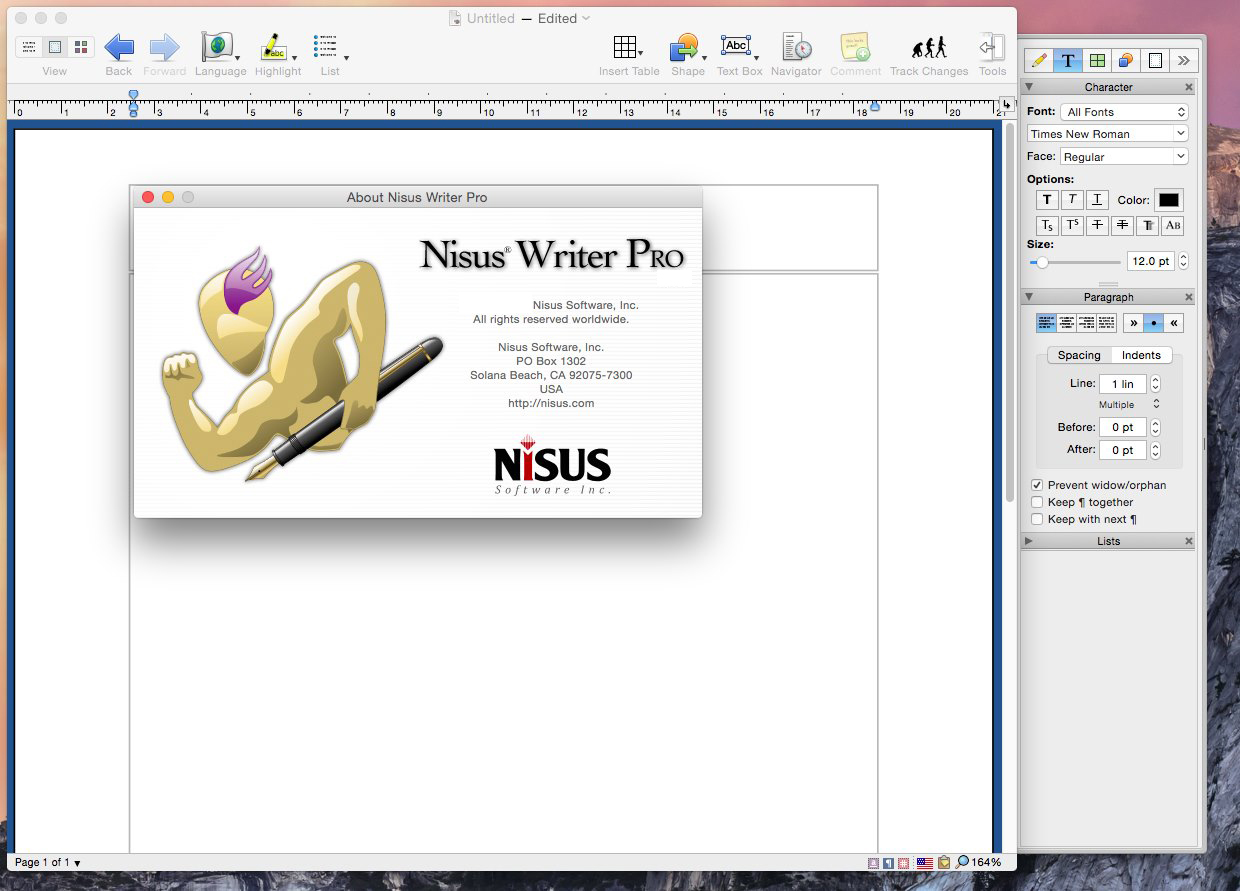This screenshot has width=1240, height=891.
Task: Expand the Lists palette triangle
Action: 1029,541
